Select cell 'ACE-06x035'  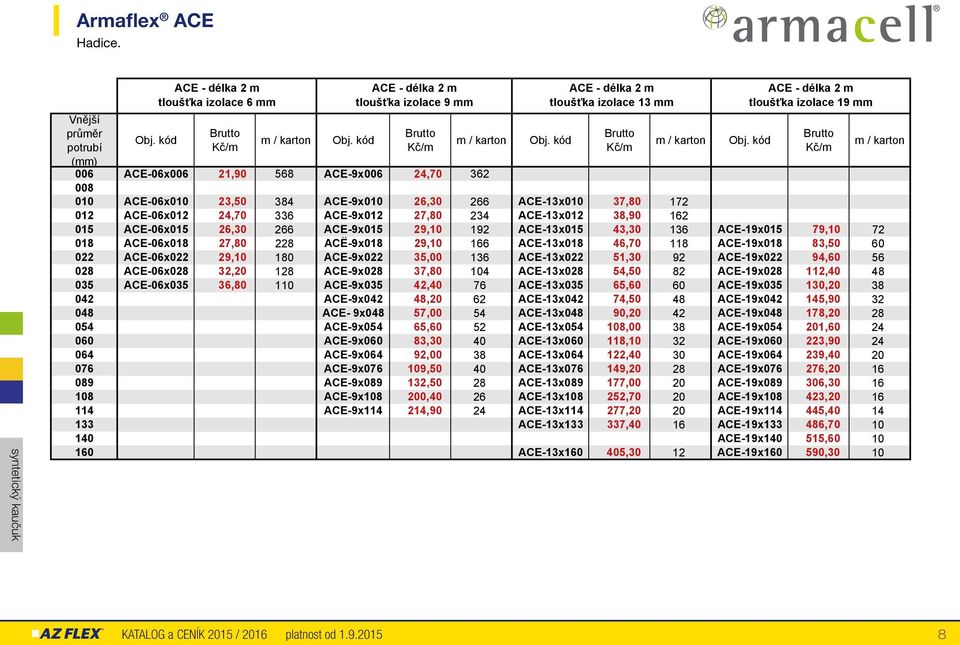(x=156, y=285)
